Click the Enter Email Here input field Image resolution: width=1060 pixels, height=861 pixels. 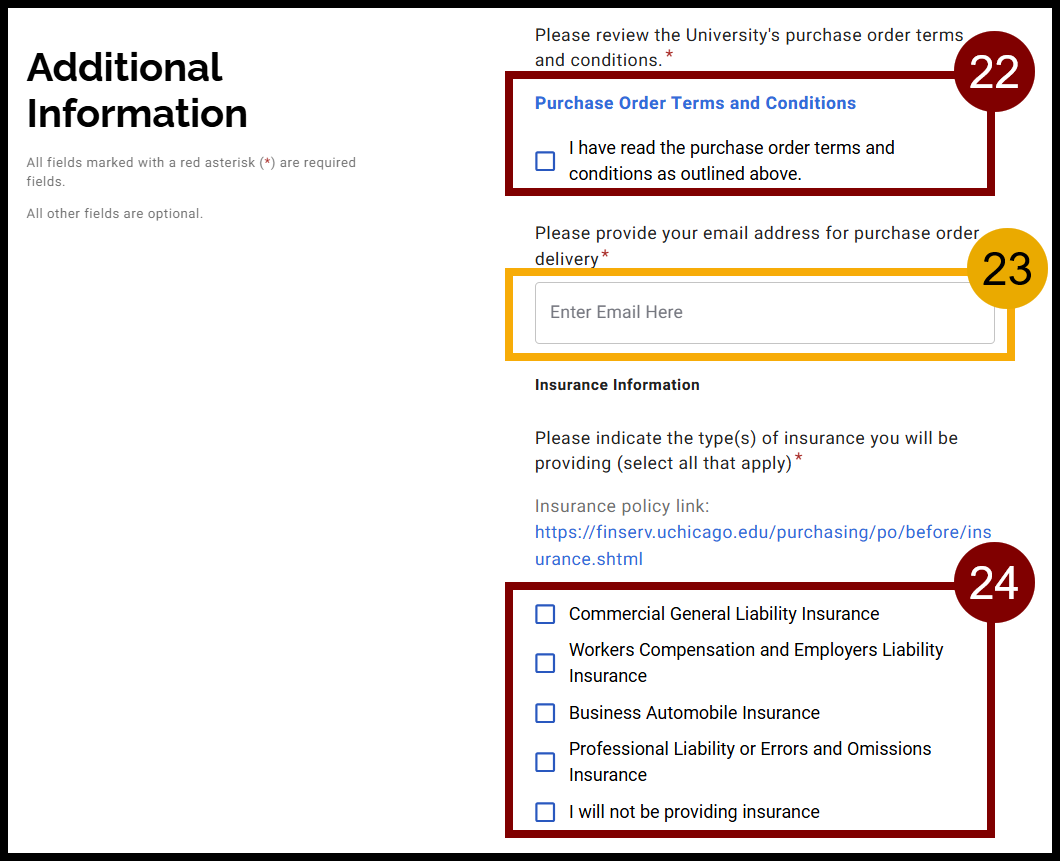coord(764,312)
